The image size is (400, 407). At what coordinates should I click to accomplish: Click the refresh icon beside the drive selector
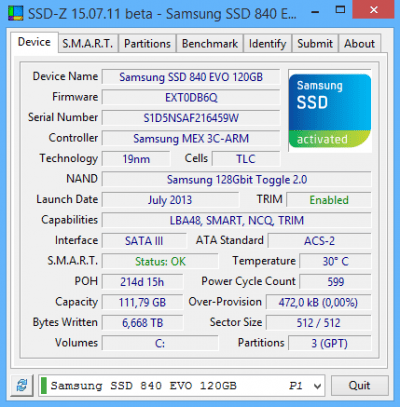[22, 386]
